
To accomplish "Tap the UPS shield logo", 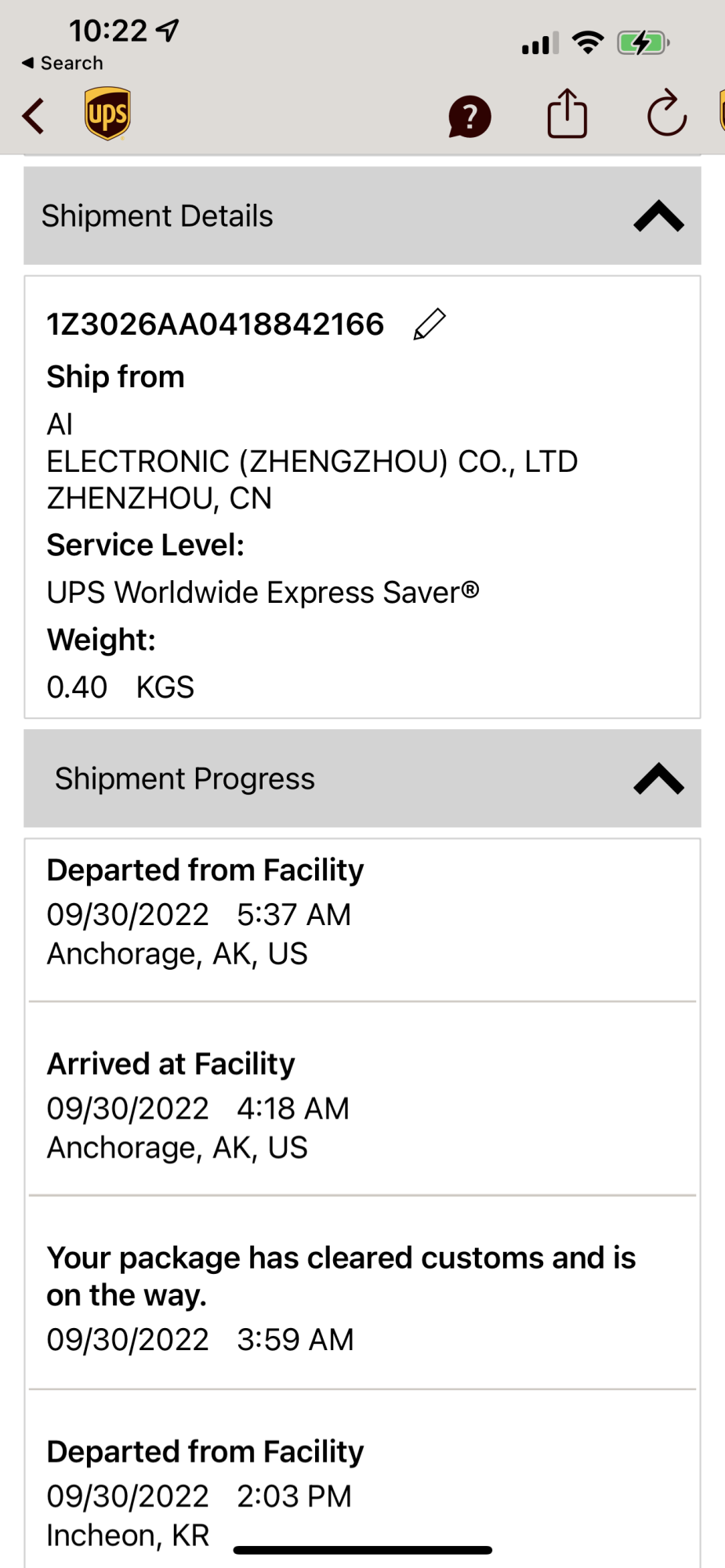I will [107, 114].
